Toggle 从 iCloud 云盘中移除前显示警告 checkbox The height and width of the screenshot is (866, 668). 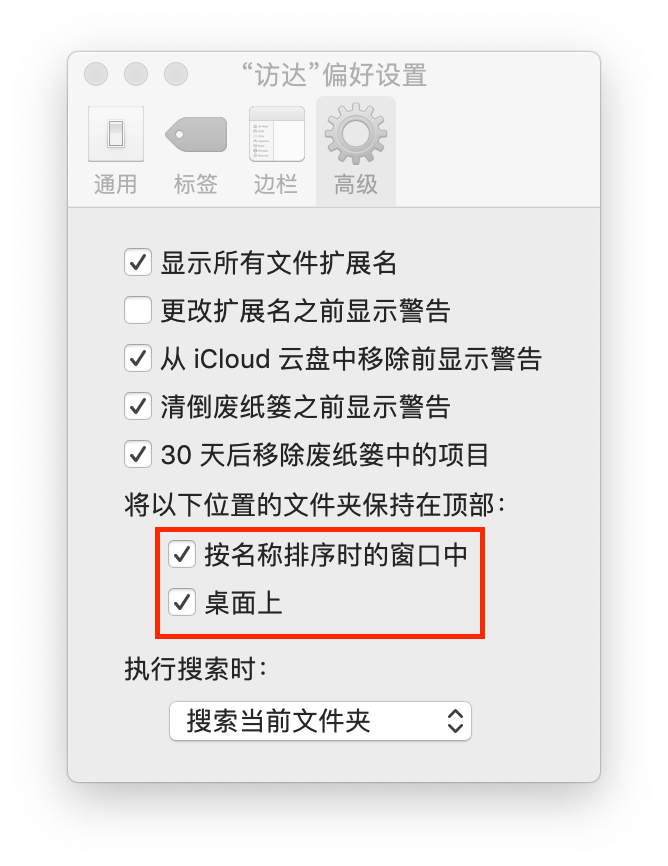click(138, 358)
